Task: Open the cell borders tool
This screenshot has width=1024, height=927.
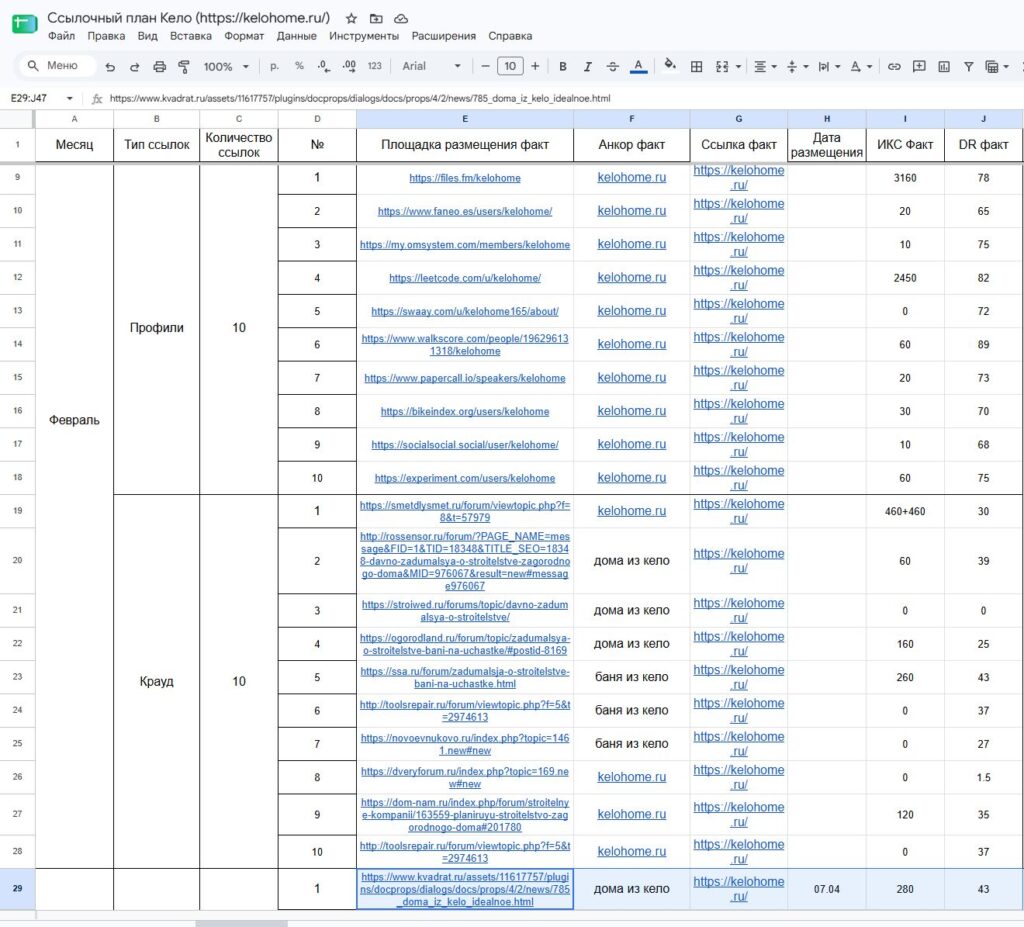Action: 697,66
